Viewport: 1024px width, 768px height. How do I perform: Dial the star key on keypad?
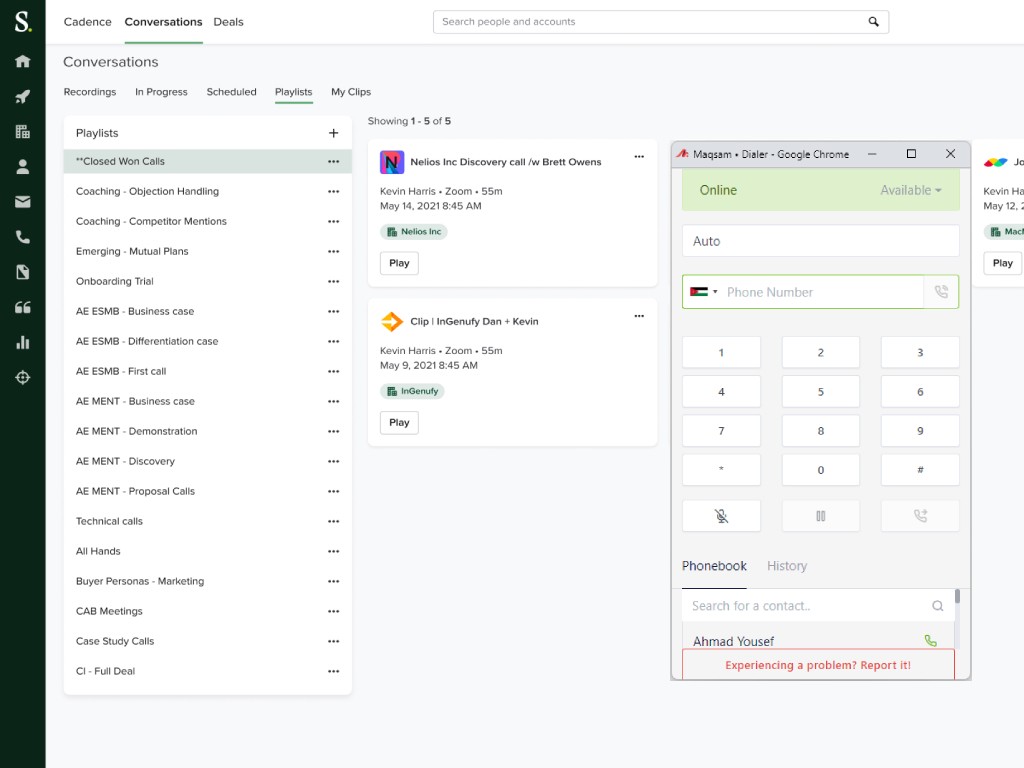coord(721,470)
